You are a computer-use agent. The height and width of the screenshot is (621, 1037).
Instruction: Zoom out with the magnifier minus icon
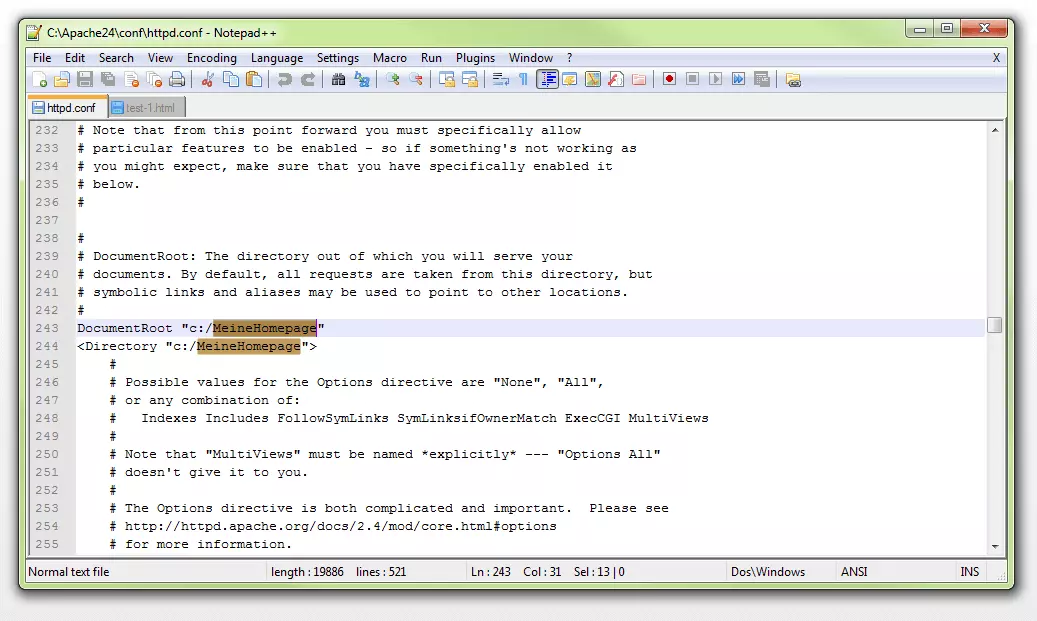416,79
